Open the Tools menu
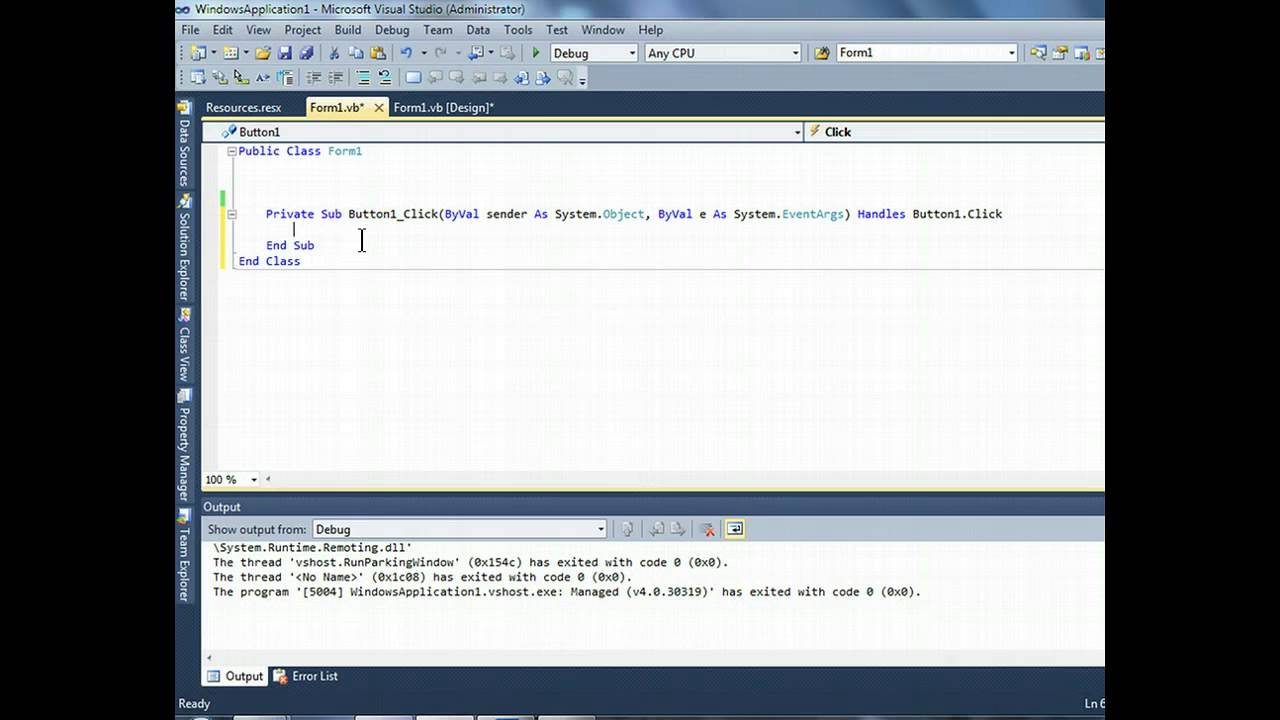 click(x=518, y=30)
